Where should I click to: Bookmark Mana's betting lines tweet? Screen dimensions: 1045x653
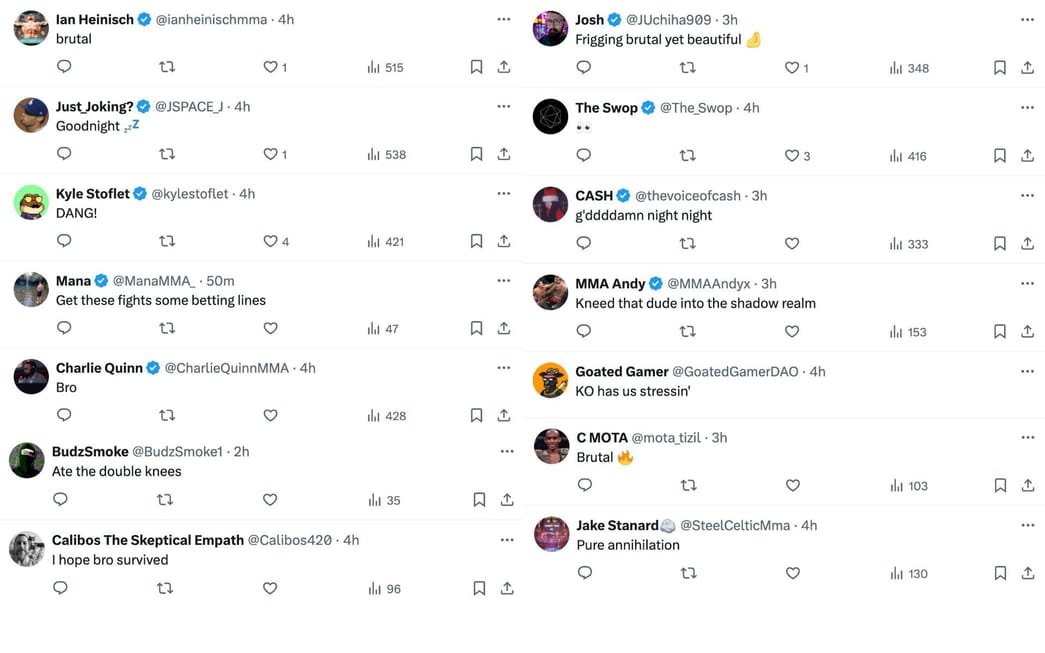click(x=476, y=328)
